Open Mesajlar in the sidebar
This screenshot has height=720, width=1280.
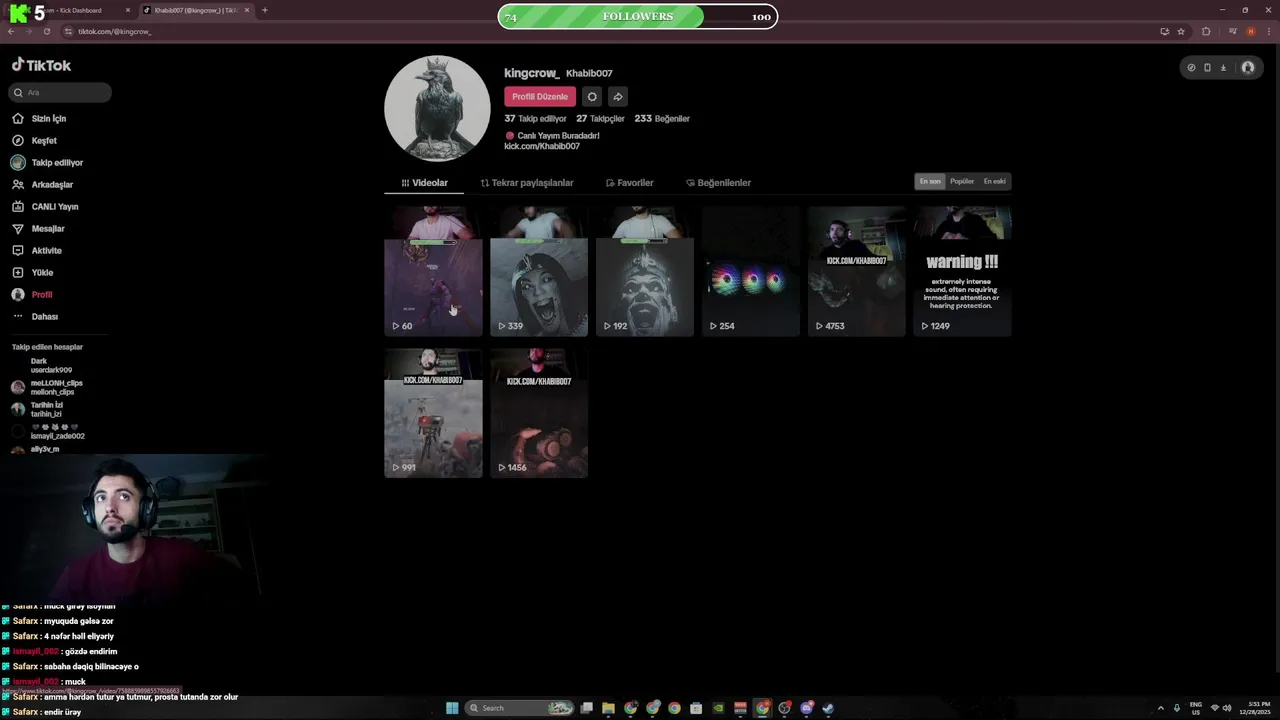click(x=38, y=228)
